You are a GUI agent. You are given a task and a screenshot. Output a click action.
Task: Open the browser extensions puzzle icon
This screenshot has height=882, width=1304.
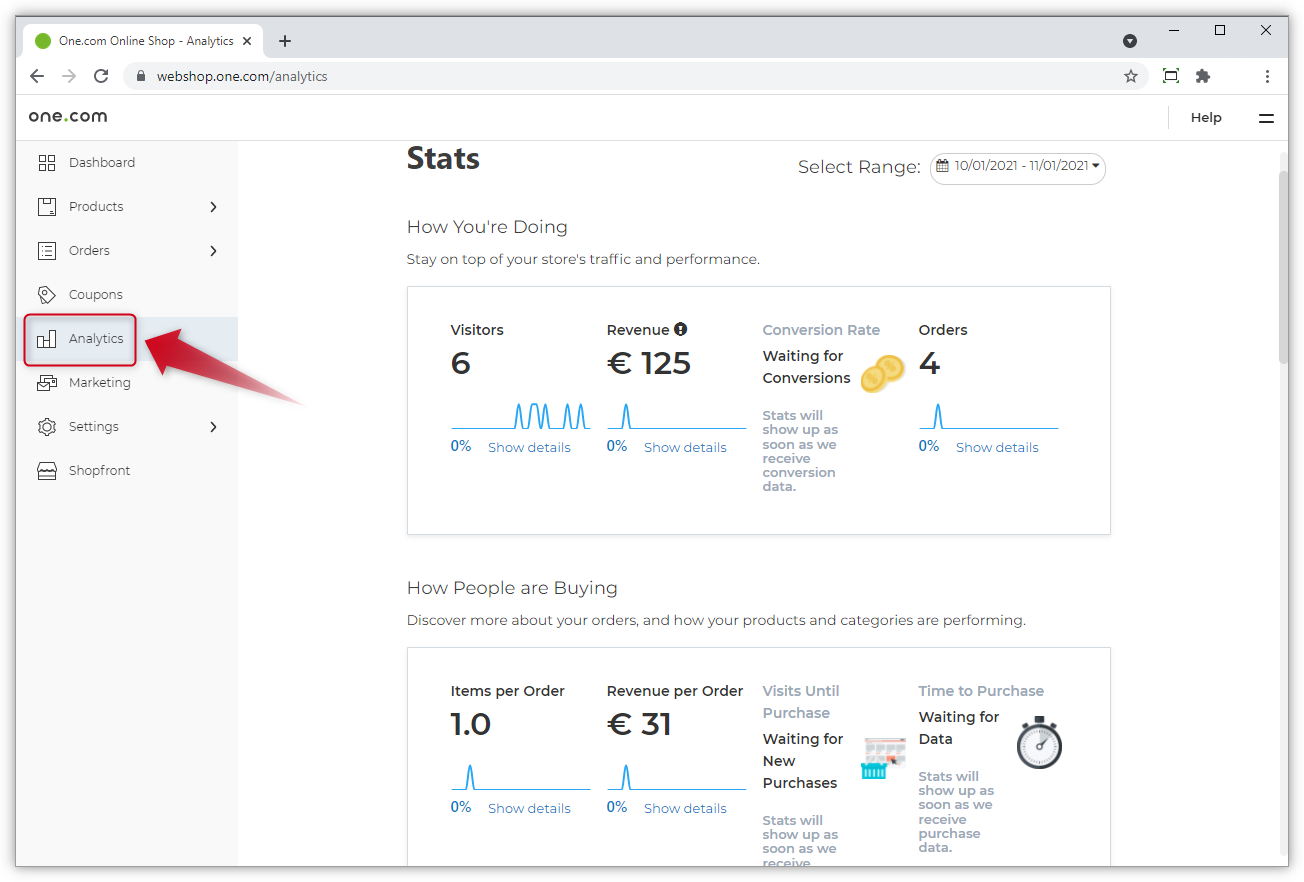click(1203, 76)
